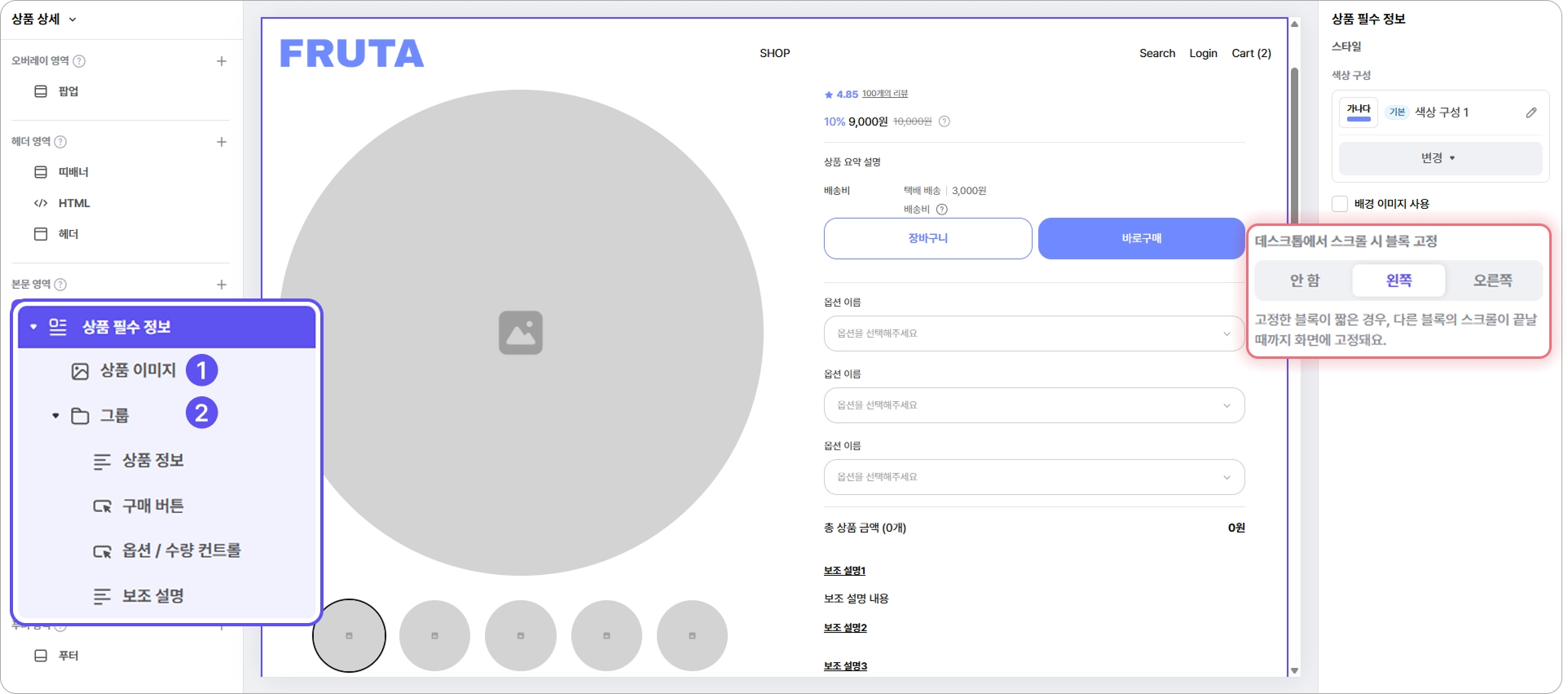Add a block to 헤더 영역
Image resolution: width=1568 pixels, height=694 pixels.
[222, 142]
